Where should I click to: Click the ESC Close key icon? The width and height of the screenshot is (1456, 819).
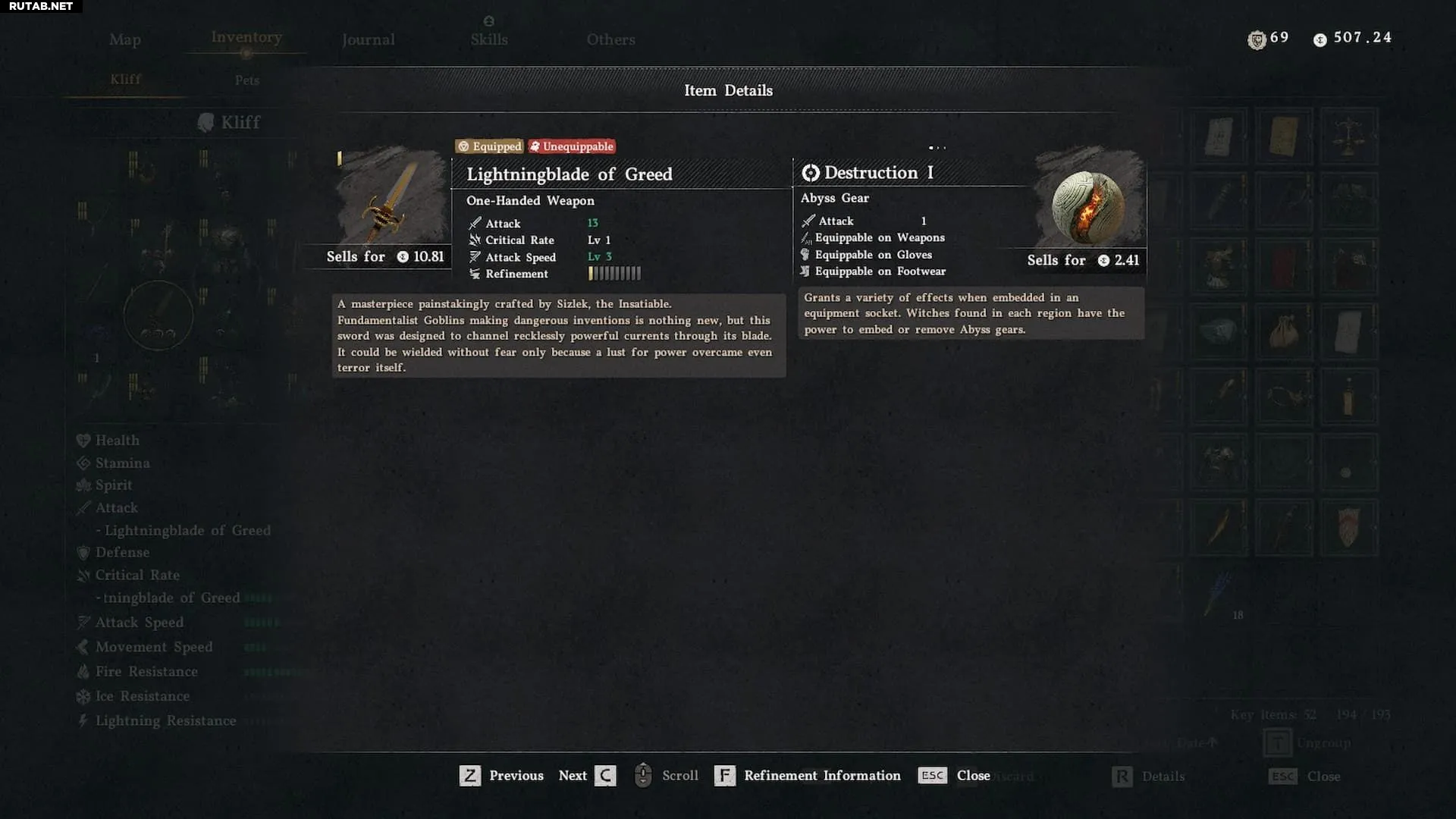pyautogui.click(x=933, y=775)
